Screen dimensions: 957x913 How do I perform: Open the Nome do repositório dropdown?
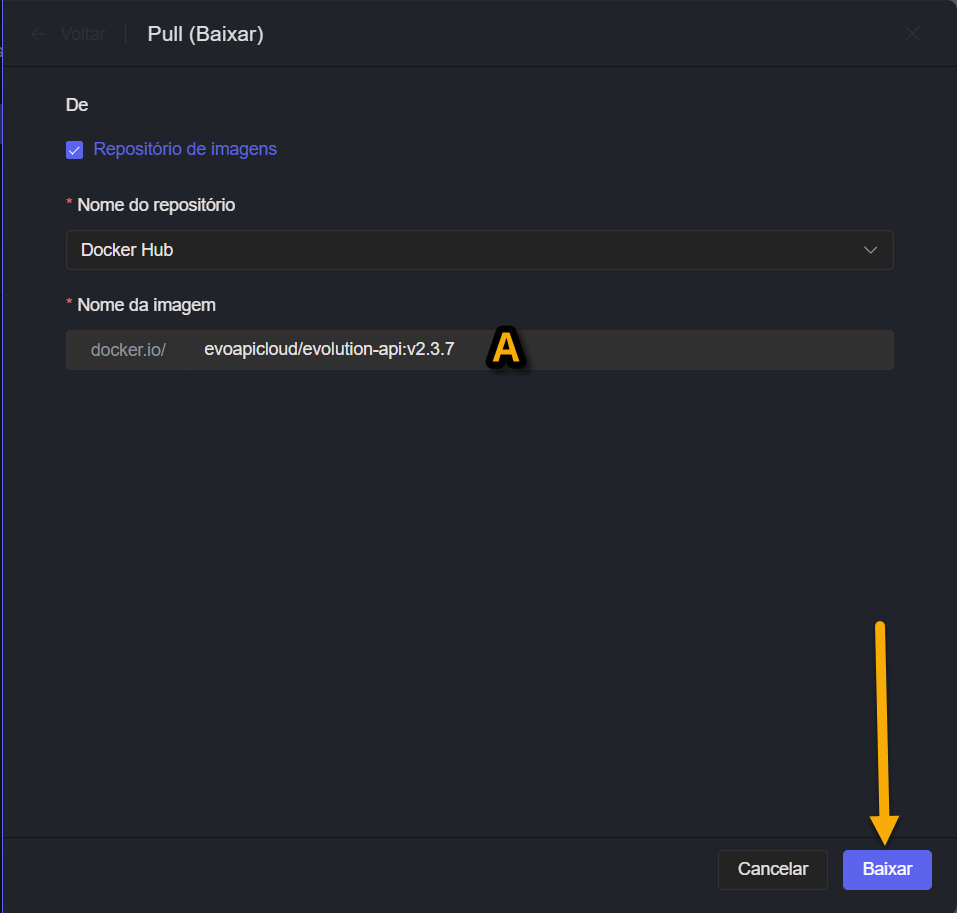click(480, 250)
